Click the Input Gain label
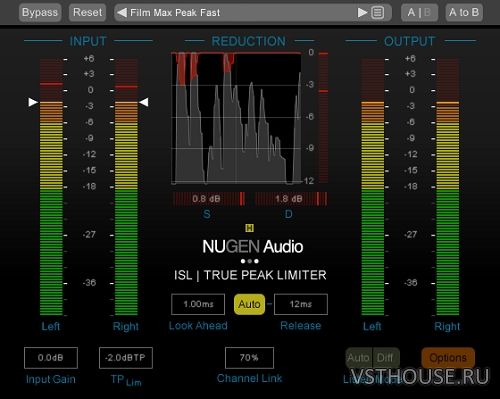This screenshot has height=399, width=500. tap(51, 379)
